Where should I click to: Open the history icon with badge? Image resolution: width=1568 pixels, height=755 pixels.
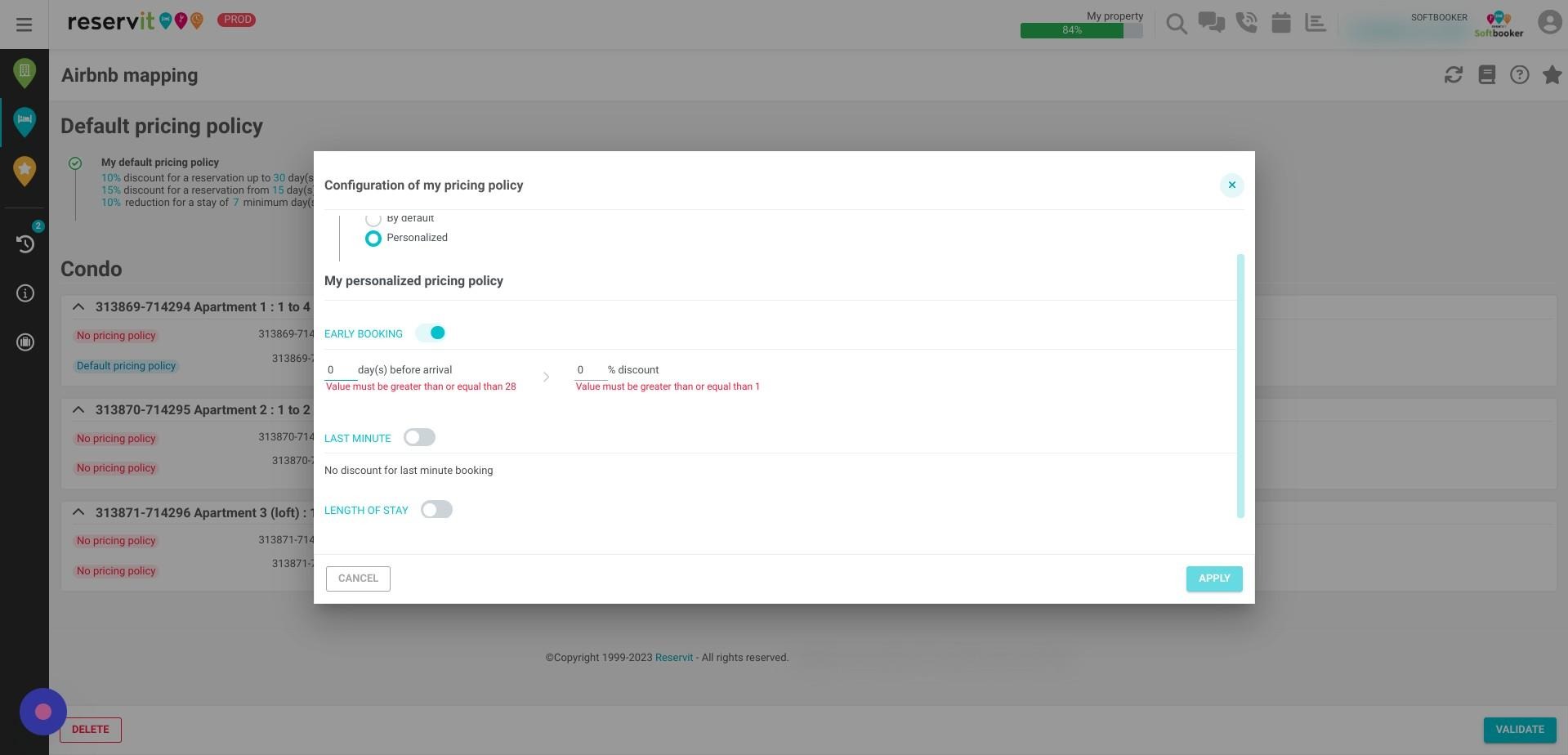click(x=25, y=243)
